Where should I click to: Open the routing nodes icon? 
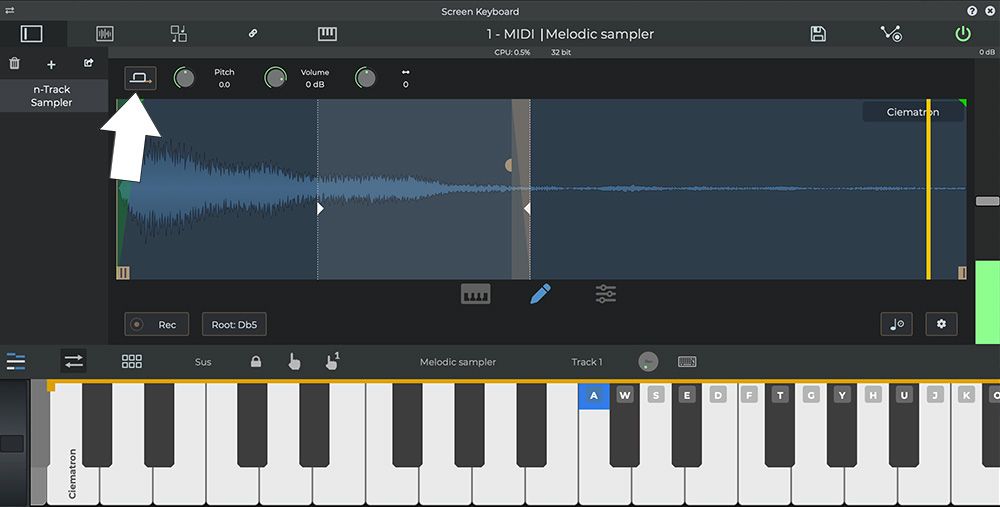tap(891, 33)
